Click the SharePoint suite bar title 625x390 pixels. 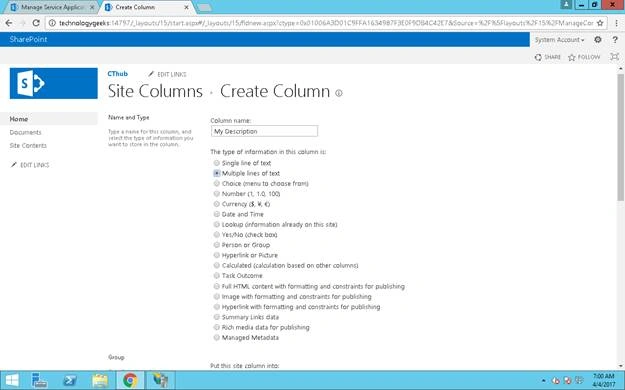pyautogui.click(x=28, y=39)
